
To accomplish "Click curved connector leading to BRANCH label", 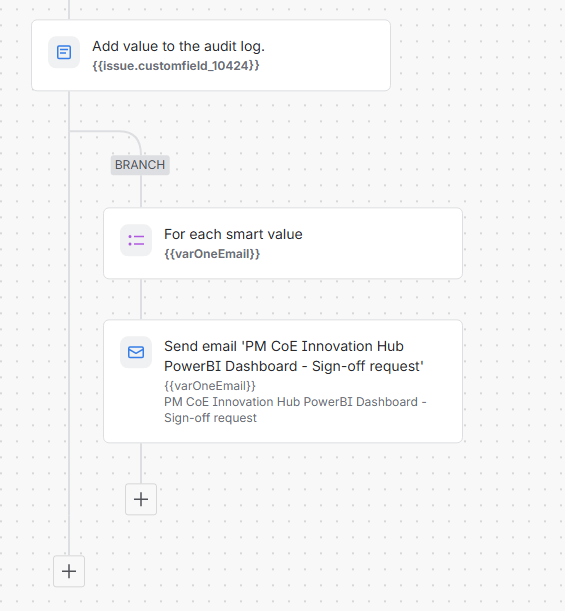I will (x=117, y=134).
